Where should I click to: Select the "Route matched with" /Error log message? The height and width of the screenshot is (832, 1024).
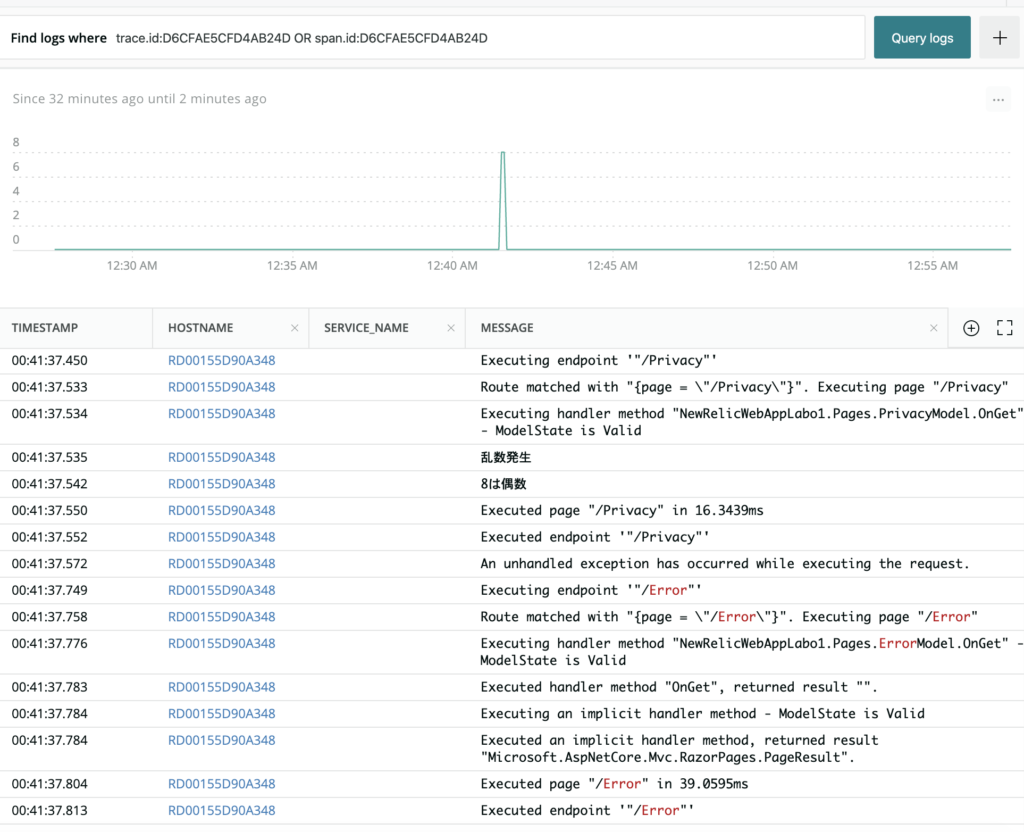[x=729, y=617]
